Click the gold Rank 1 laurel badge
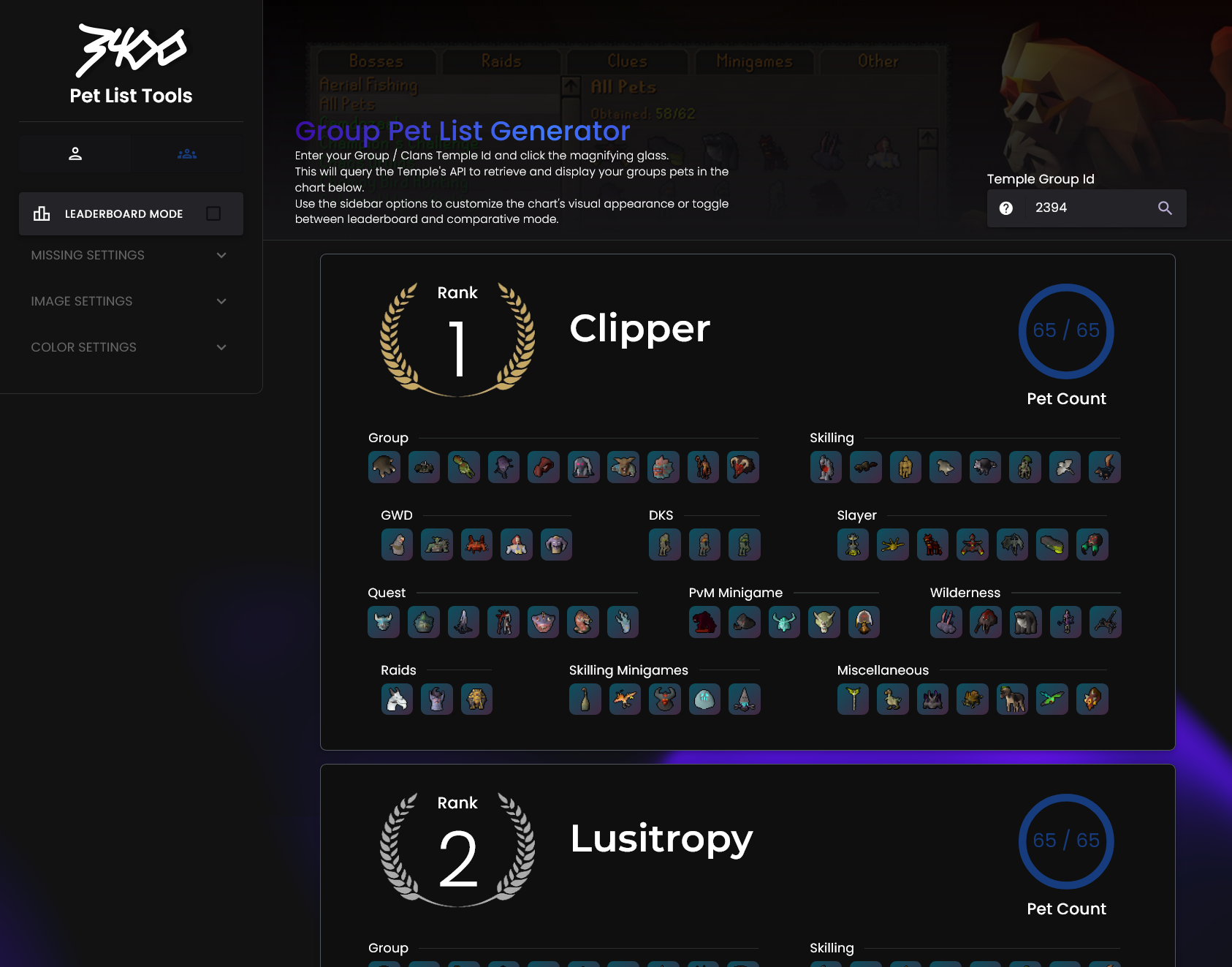Screen dimensions: 1232x967 point(457,339)
